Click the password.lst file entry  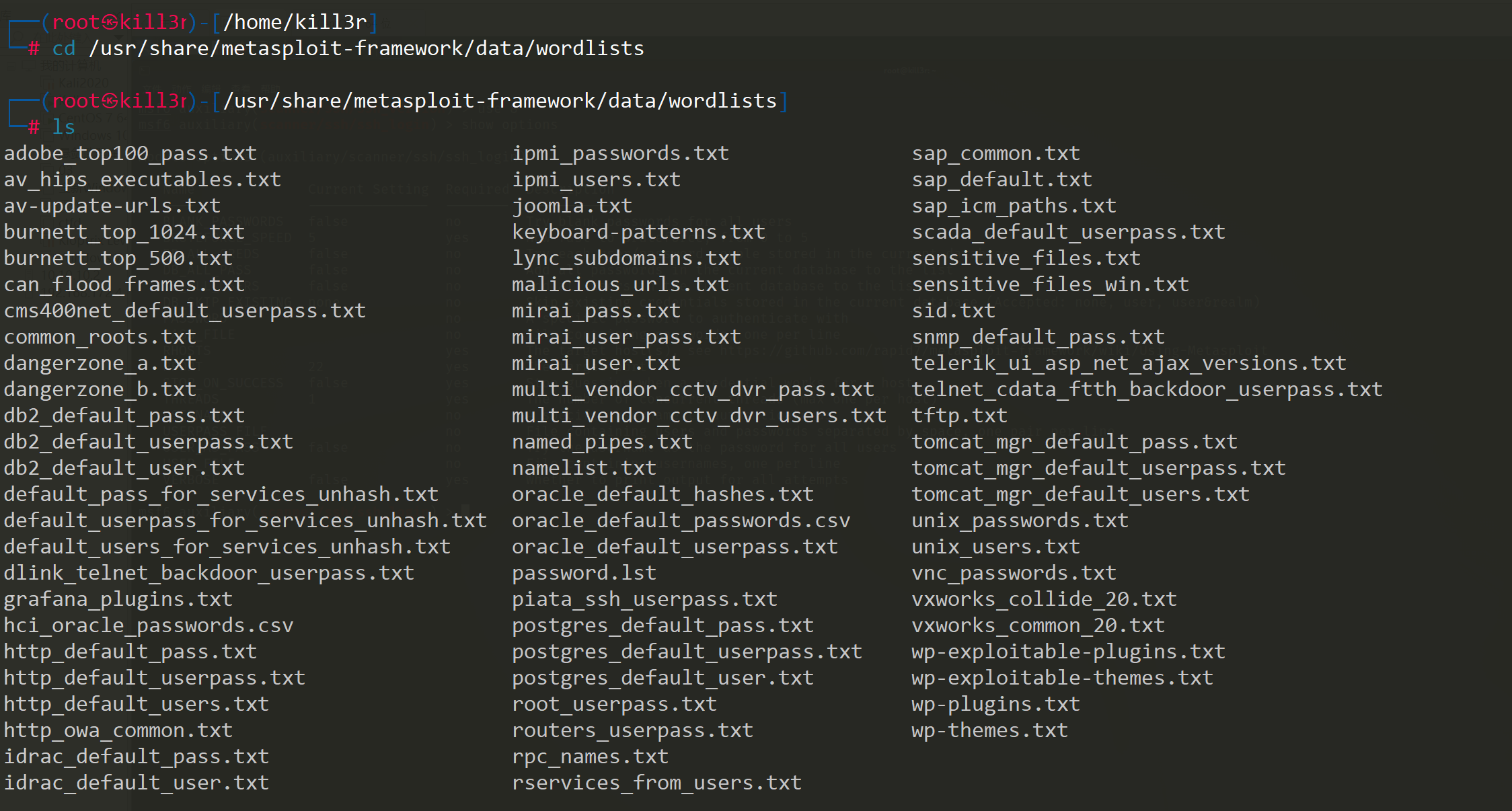(584, 574)
